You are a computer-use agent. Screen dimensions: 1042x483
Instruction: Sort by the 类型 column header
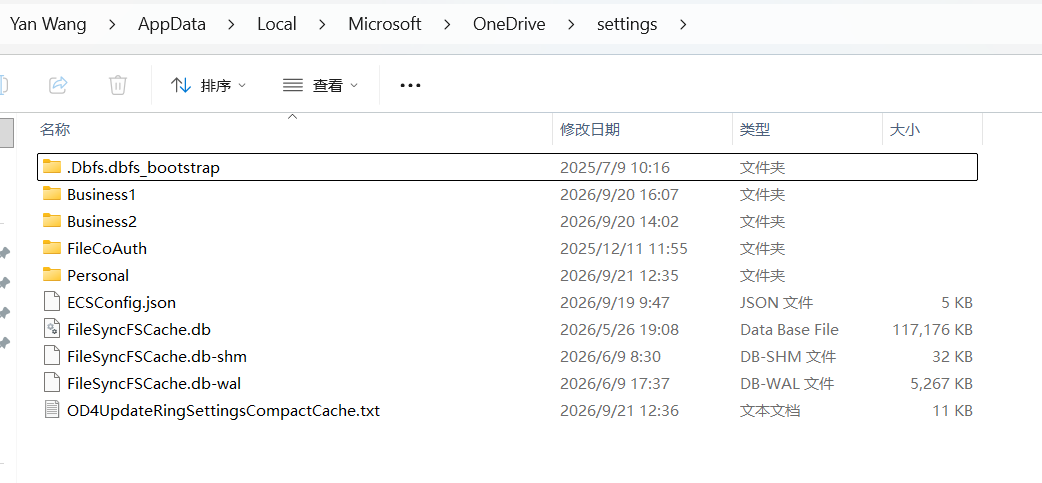click(755, 130)
